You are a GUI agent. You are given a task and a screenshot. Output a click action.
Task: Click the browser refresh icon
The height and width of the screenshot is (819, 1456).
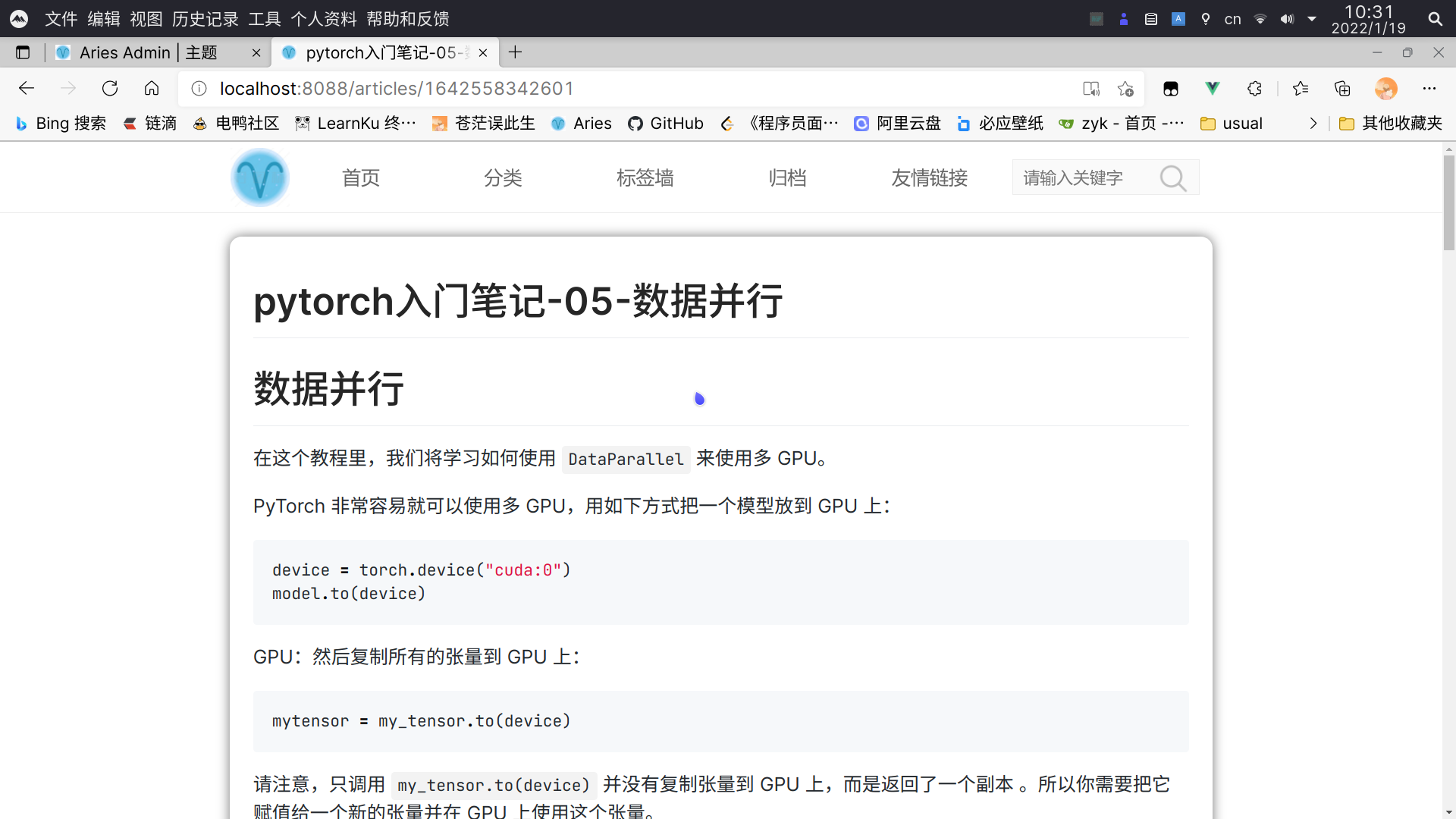click(x=110, y=89)
